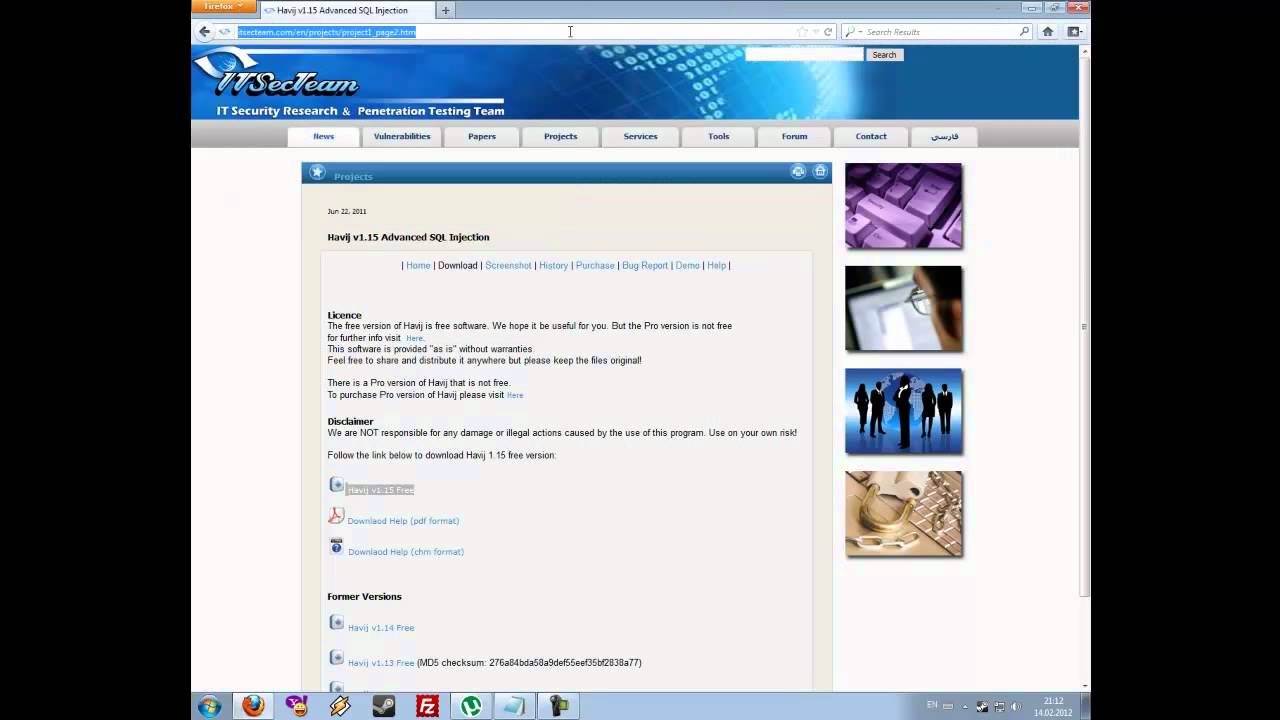Click the website search text box

coord(804,54)
